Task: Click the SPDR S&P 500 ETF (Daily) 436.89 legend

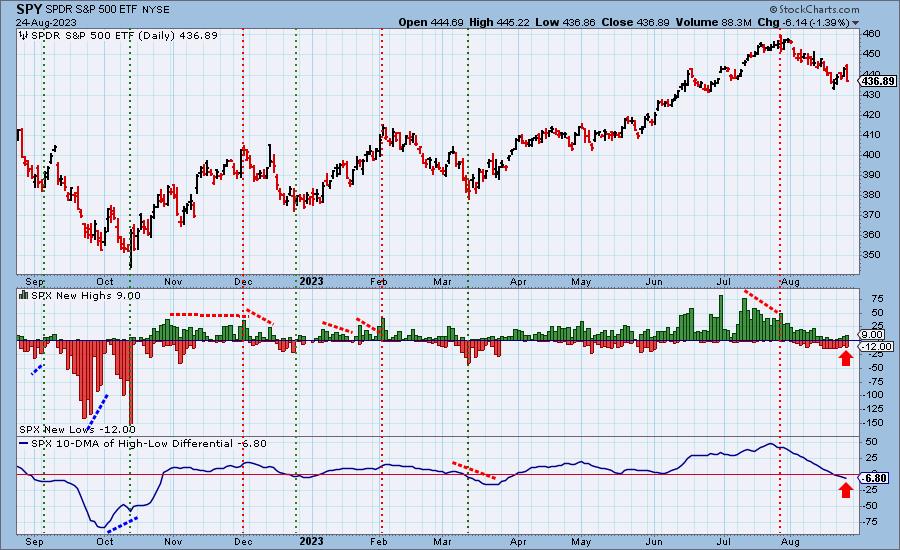Action: tap(124, 36)
